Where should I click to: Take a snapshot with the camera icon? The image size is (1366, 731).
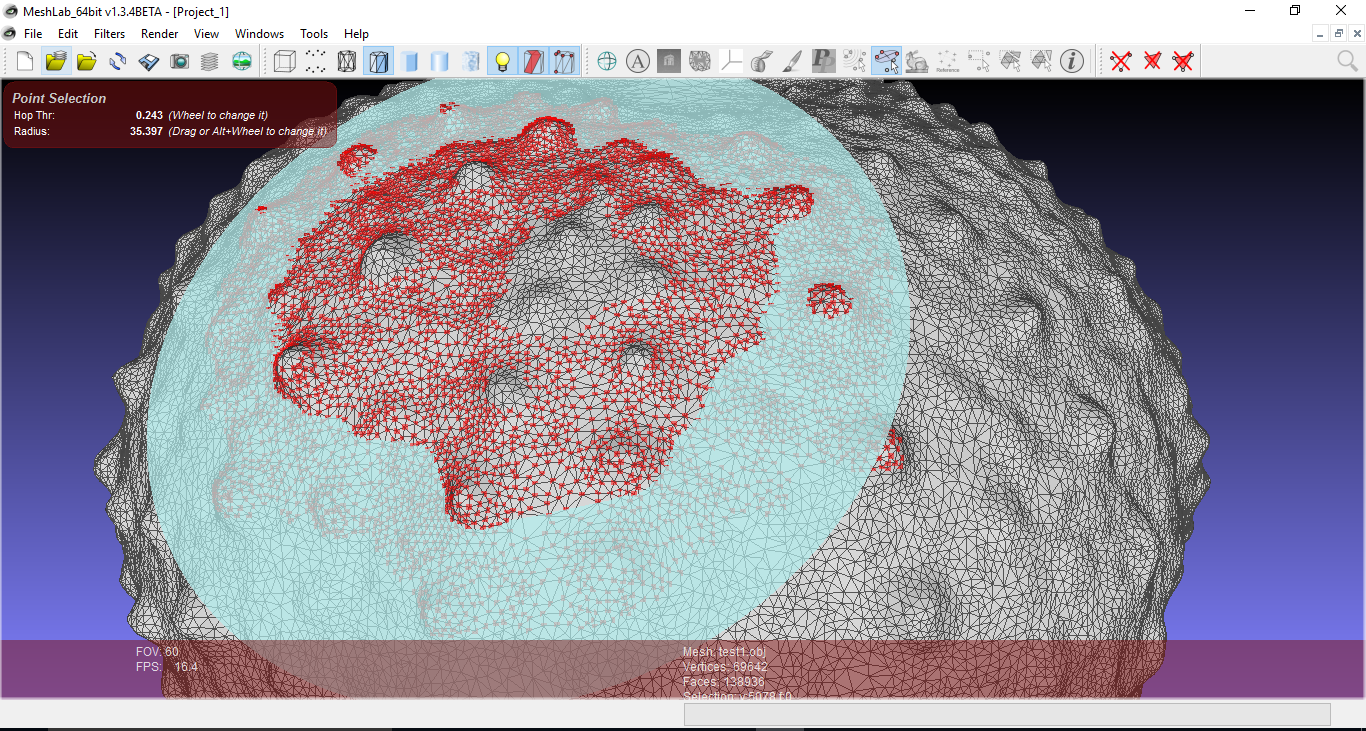180,61
